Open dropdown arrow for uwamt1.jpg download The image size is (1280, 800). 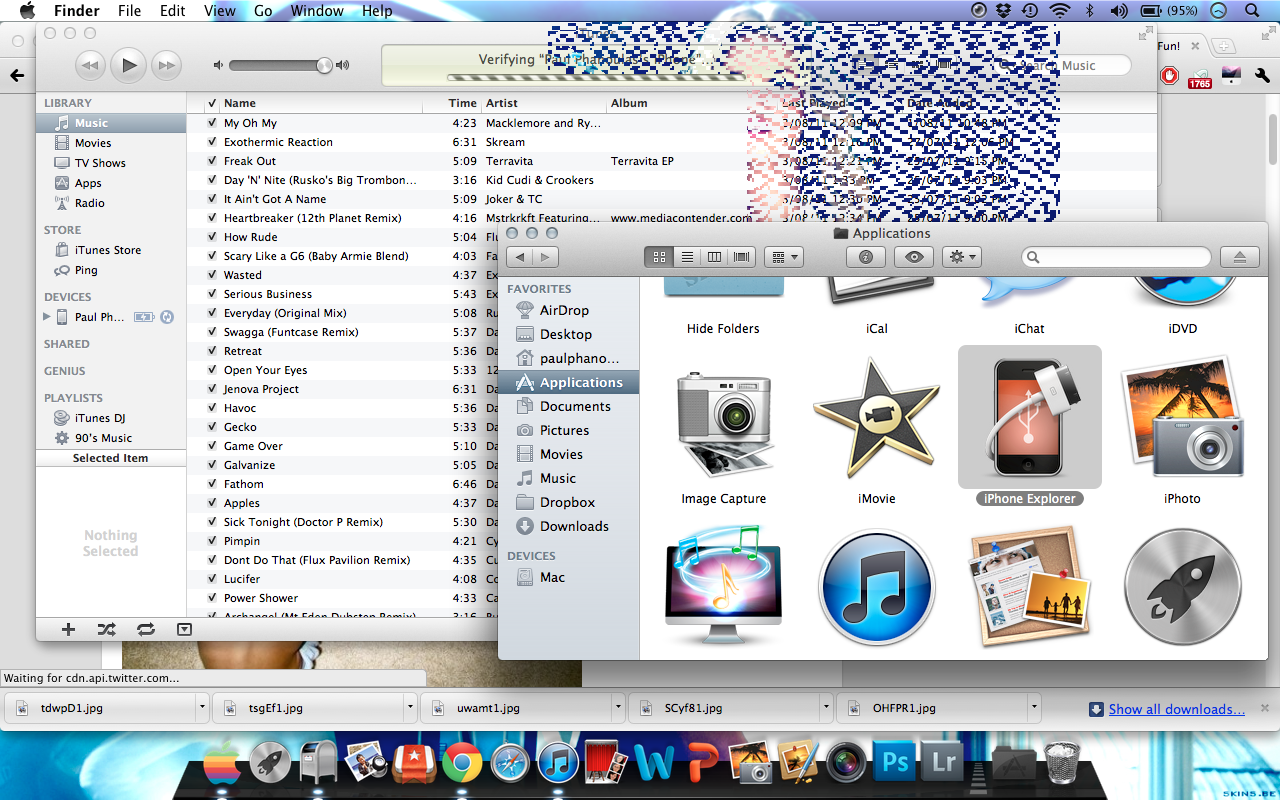[619, 707]
